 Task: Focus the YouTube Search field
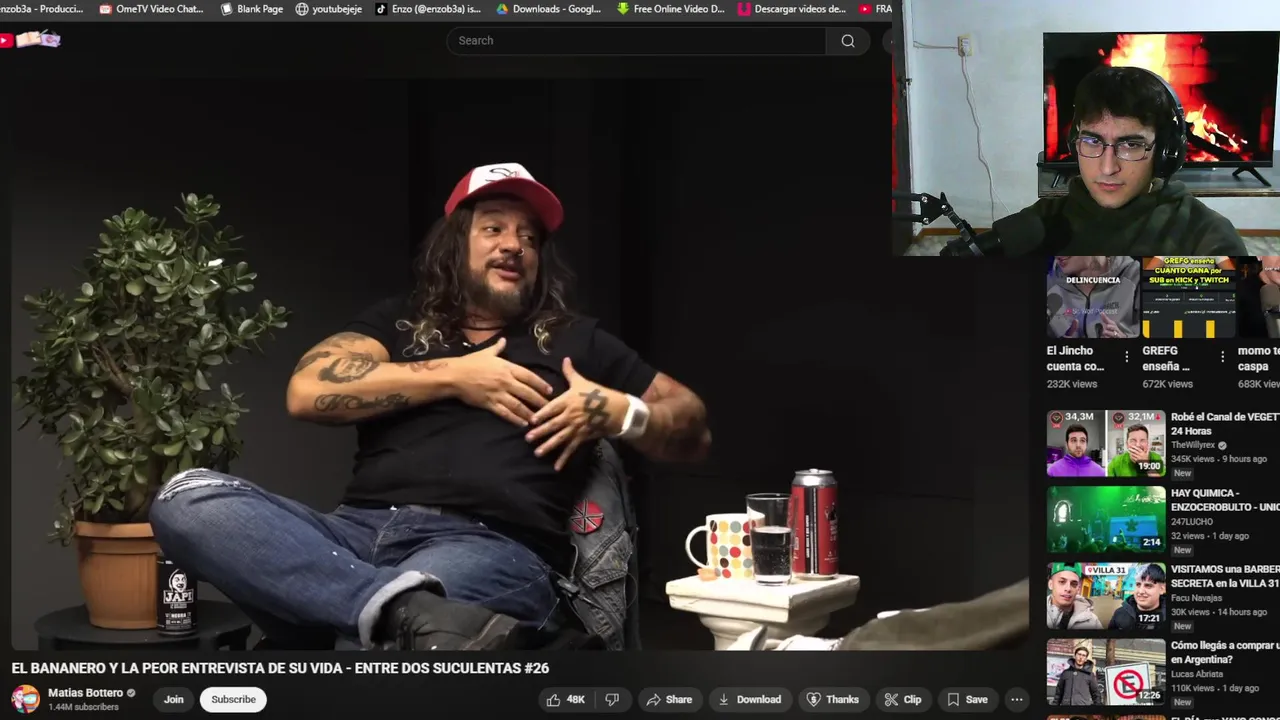[x=636, y=41]
